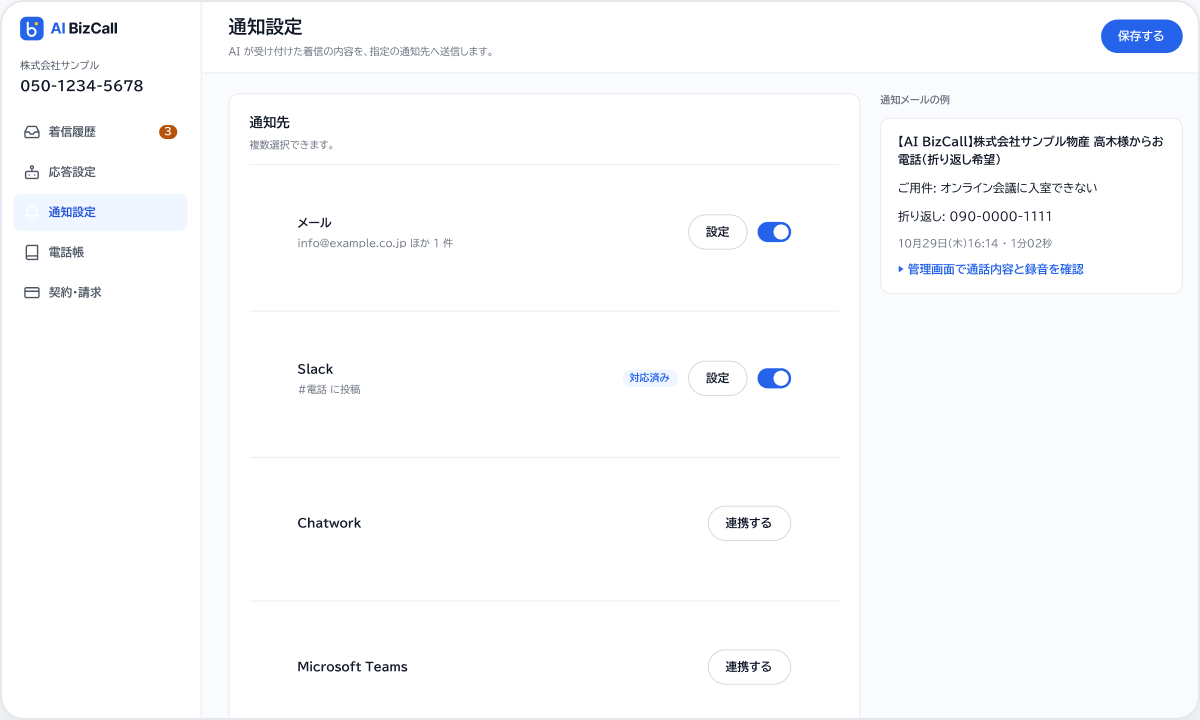The height and width of the screenshot is (720, 1200).
Task: Open 設定 for Slack notifications
Action: tap(718, 378)
